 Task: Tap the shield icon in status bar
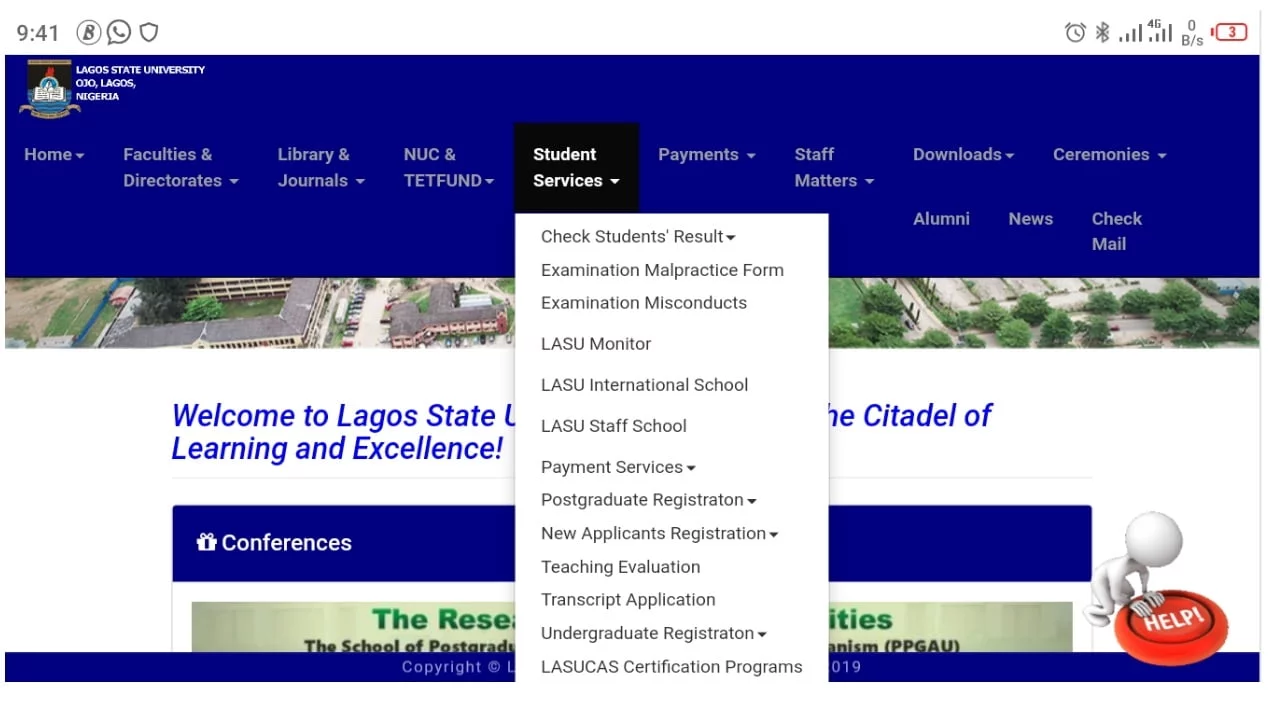point(149,33)
